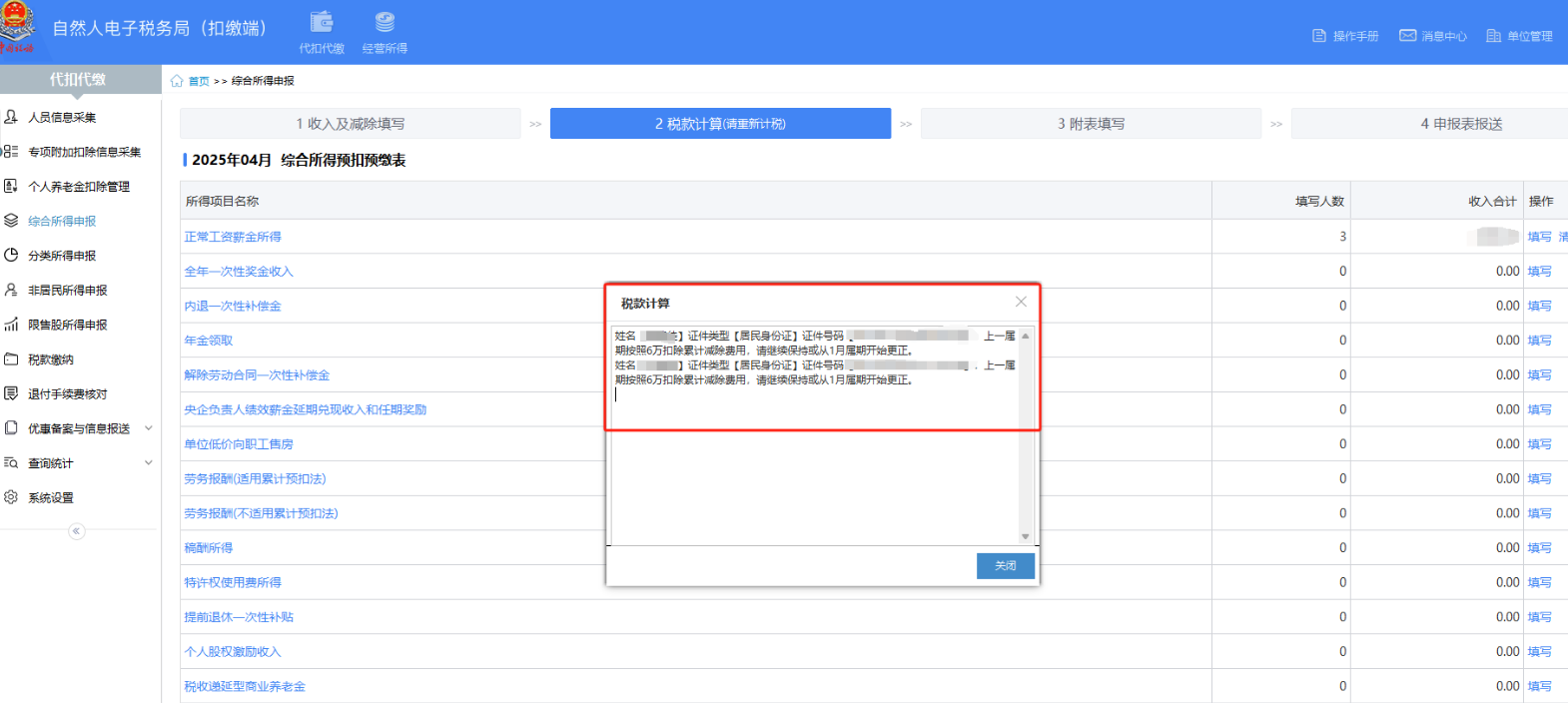Switch to step 1 收入及减除填写
The width and height of the screenshot is (1568, 703).
coord(350,124)
